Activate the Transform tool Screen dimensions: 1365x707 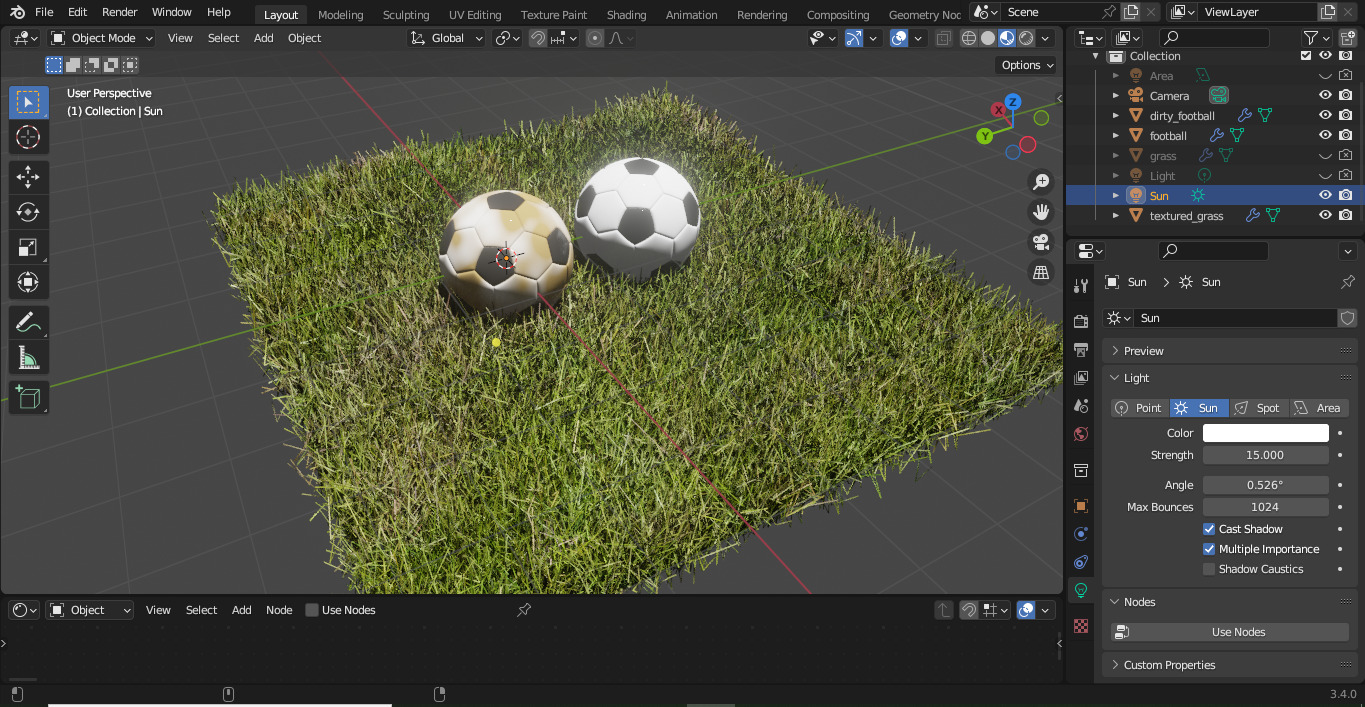click(28, 282)
